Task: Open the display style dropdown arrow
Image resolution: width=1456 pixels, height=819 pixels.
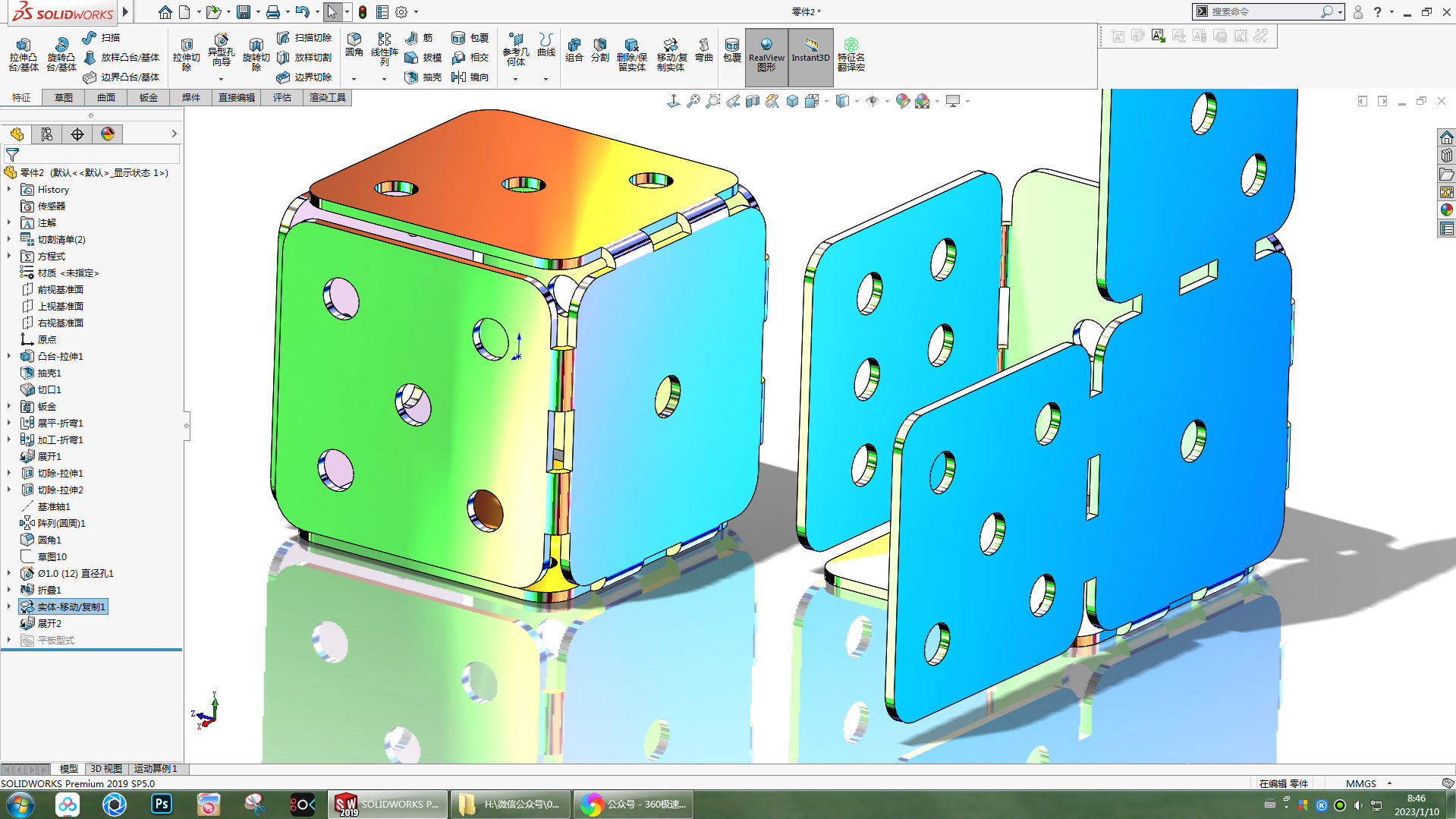Action: pyautogui.click(x=857, y=101)
